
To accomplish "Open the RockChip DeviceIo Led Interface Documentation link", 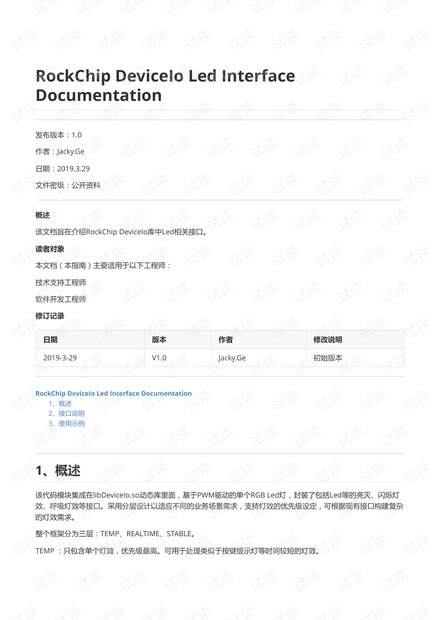I will [x=113, y=393].
